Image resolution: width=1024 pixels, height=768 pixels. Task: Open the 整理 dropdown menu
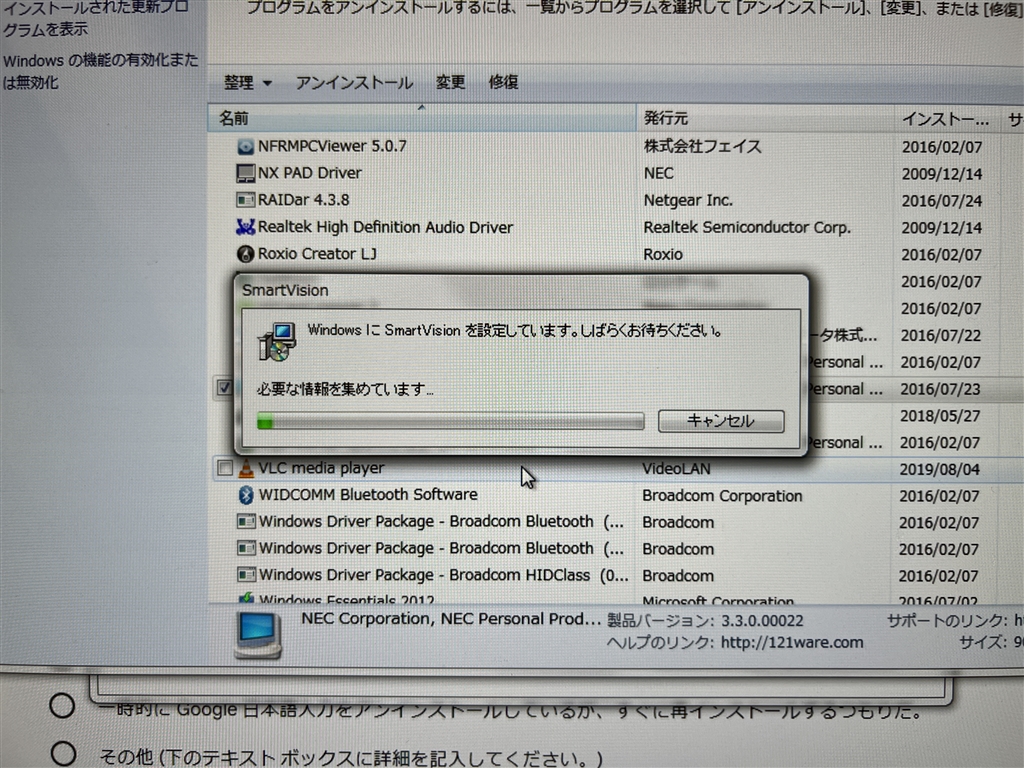[x=248, y=83]
